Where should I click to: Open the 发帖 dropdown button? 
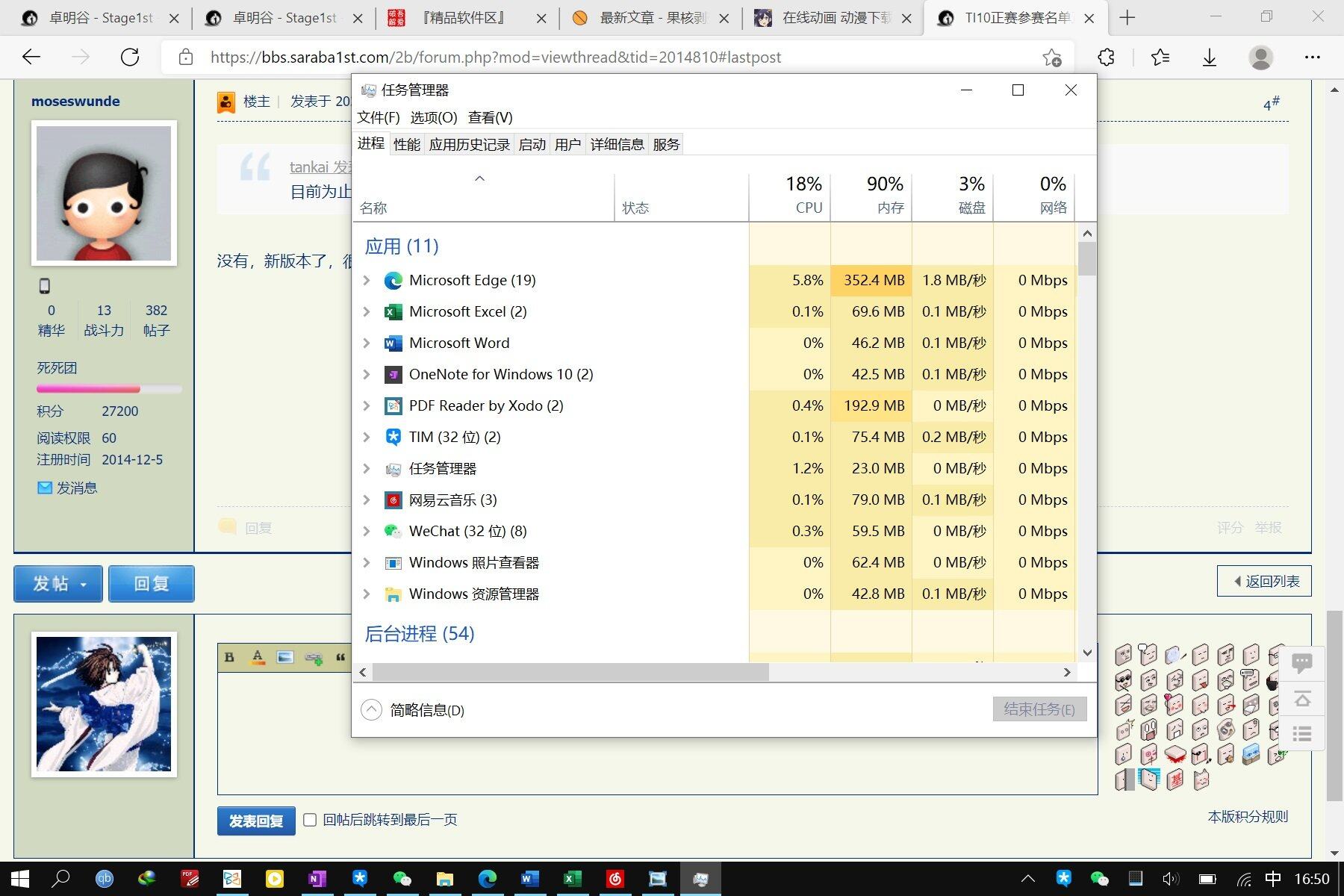coord(58,584)
